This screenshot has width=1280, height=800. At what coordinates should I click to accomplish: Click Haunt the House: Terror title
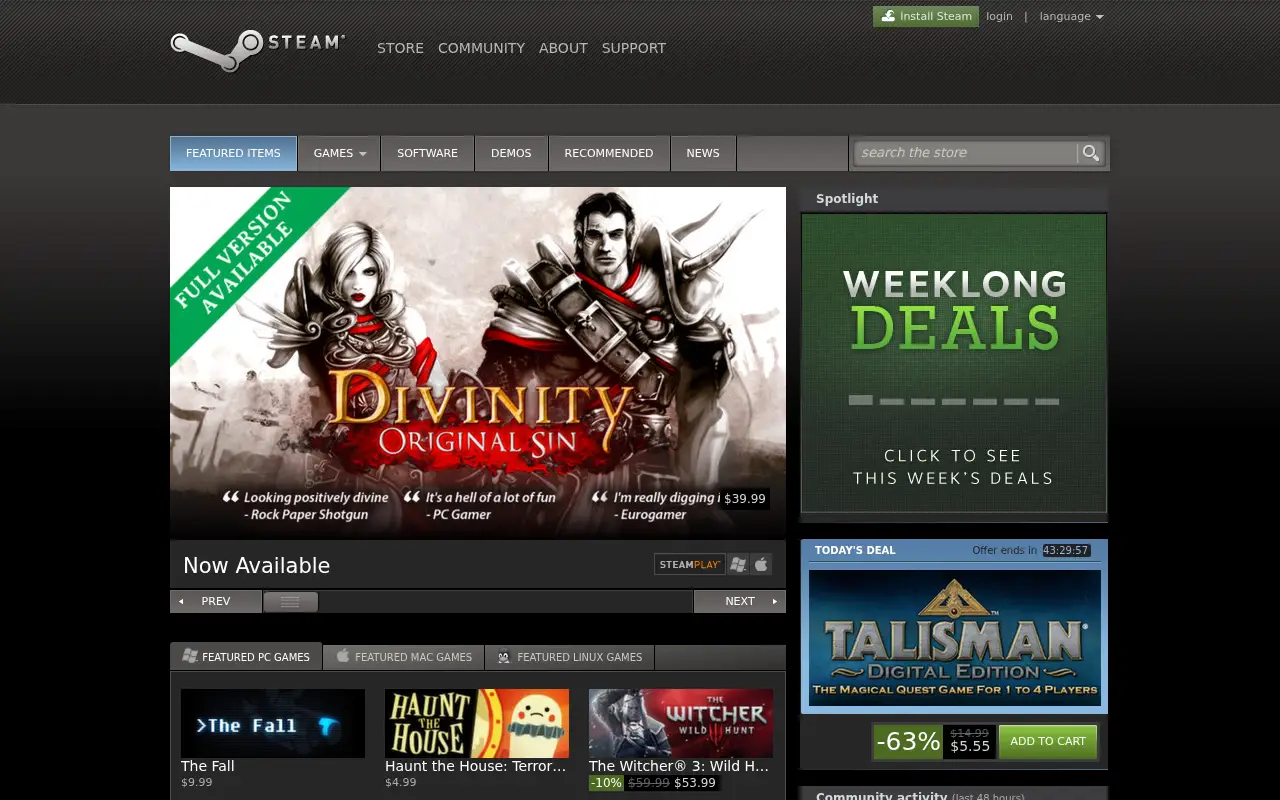tap(476, 766)
